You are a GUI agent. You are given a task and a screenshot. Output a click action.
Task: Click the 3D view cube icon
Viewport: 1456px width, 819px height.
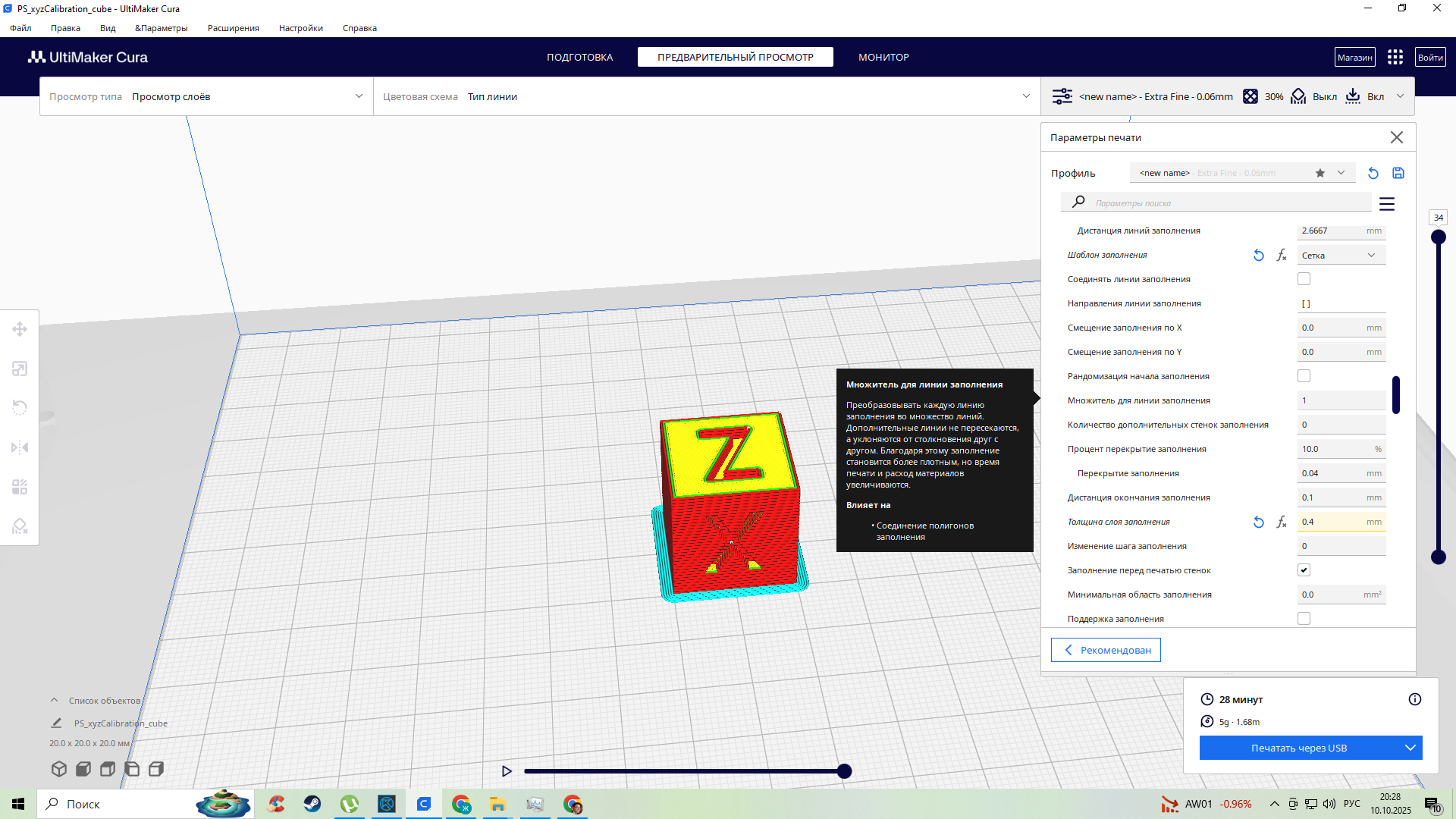pos(59,769)
